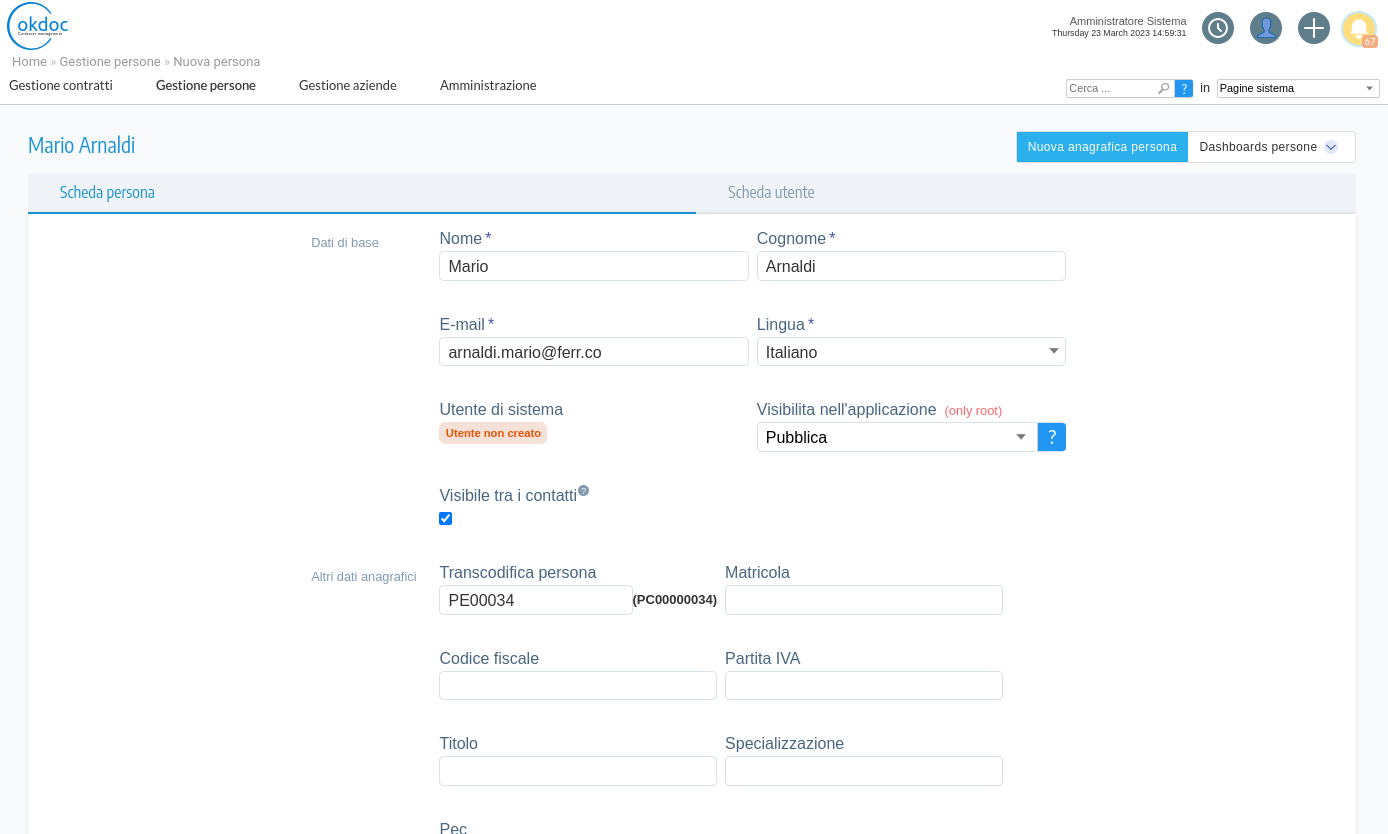Open the Amministrazione menu
Viewport: 1388px width, 834px height.
point(488,86)
